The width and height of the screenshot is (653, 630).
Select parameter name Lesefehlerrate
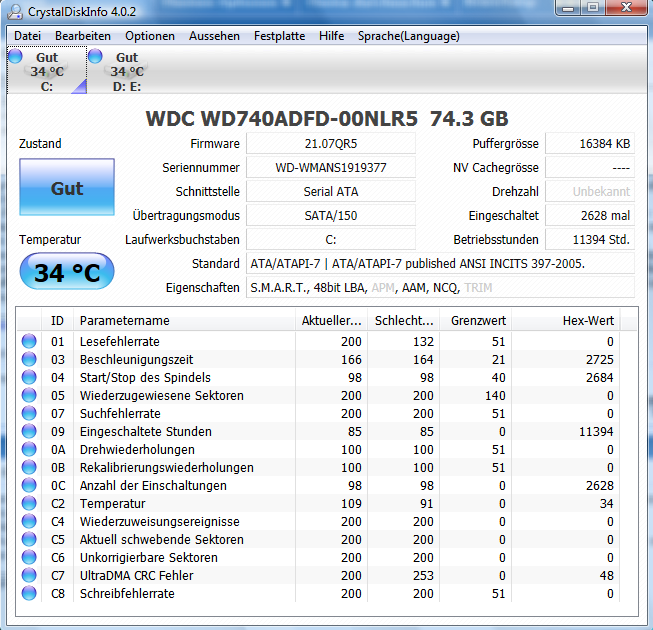120,341
